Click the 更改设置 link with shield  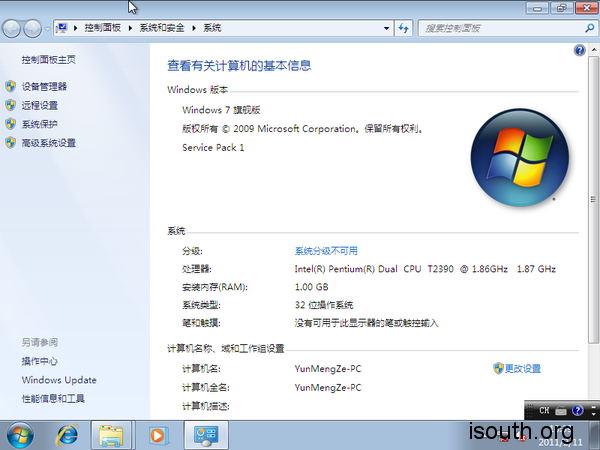point(522,369)
